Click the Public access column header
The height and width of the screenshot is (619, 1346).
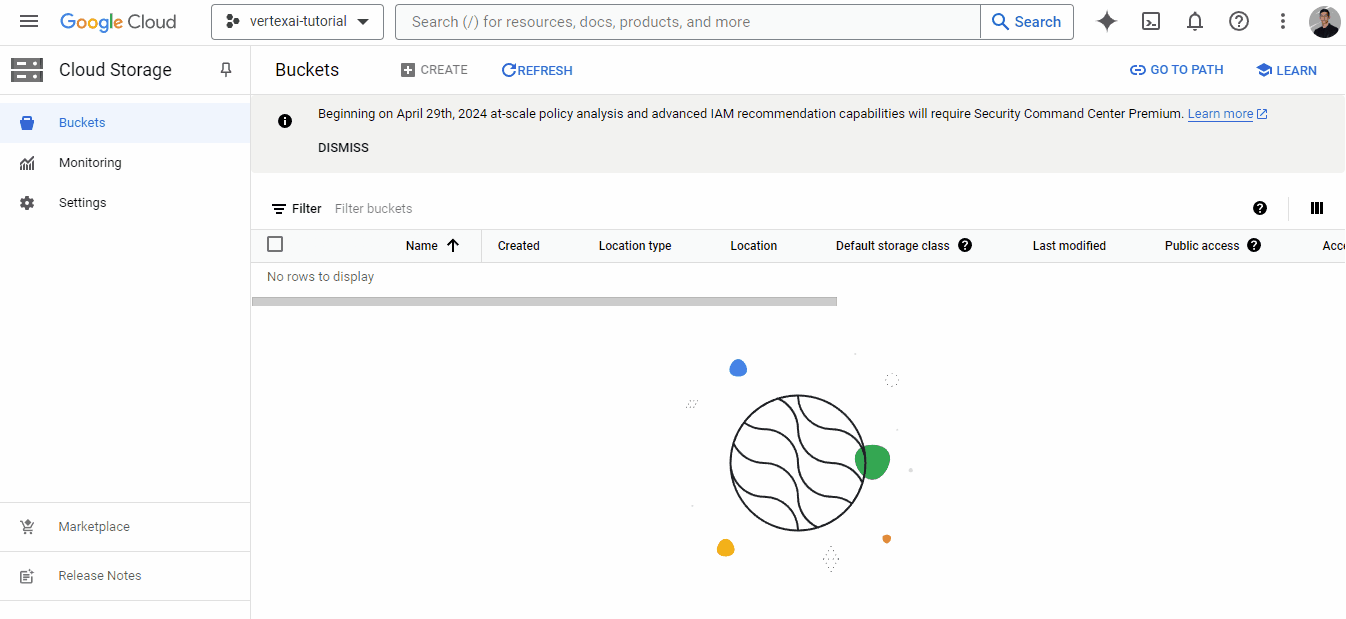(x=1202, y=246)
